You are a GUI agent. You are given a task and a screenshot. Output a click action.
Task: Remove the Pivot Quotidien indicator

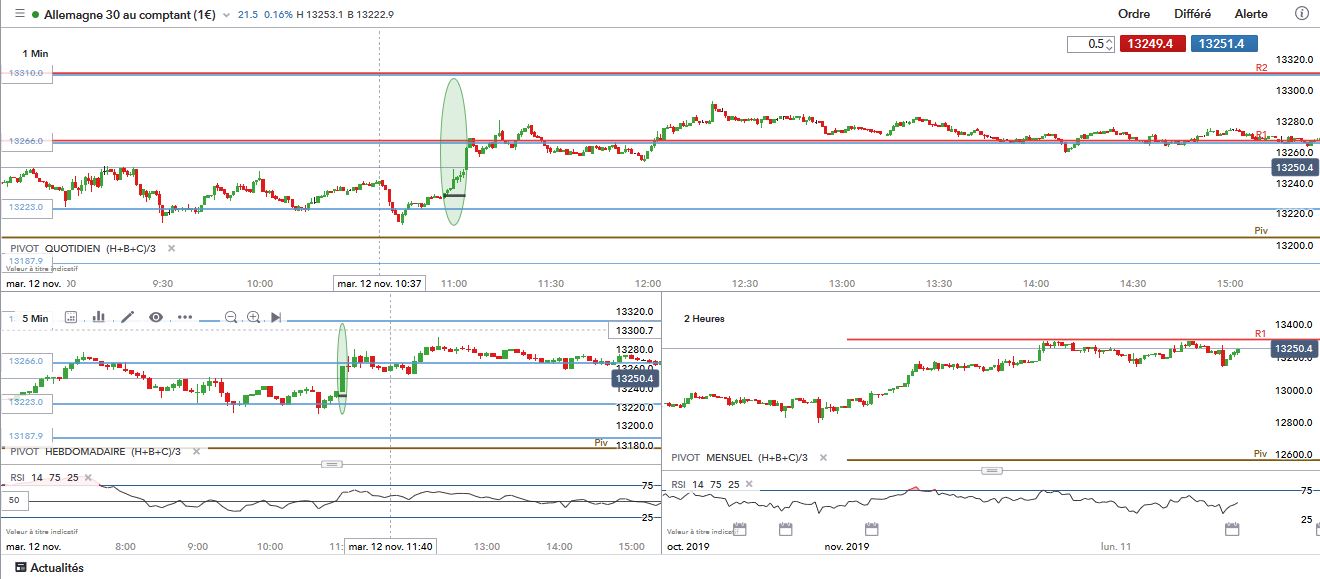click(171, 248)
